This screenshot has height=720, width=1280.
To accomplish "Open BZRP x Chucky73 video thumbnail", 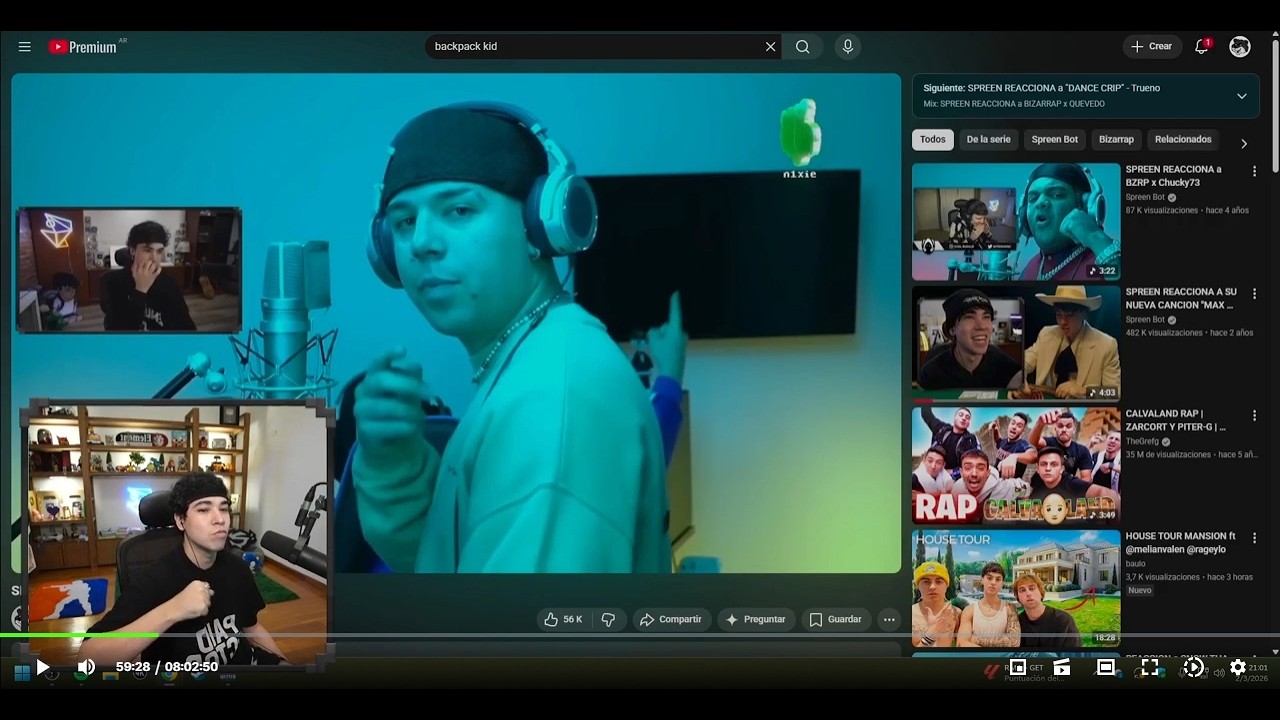I will 1016,222.
